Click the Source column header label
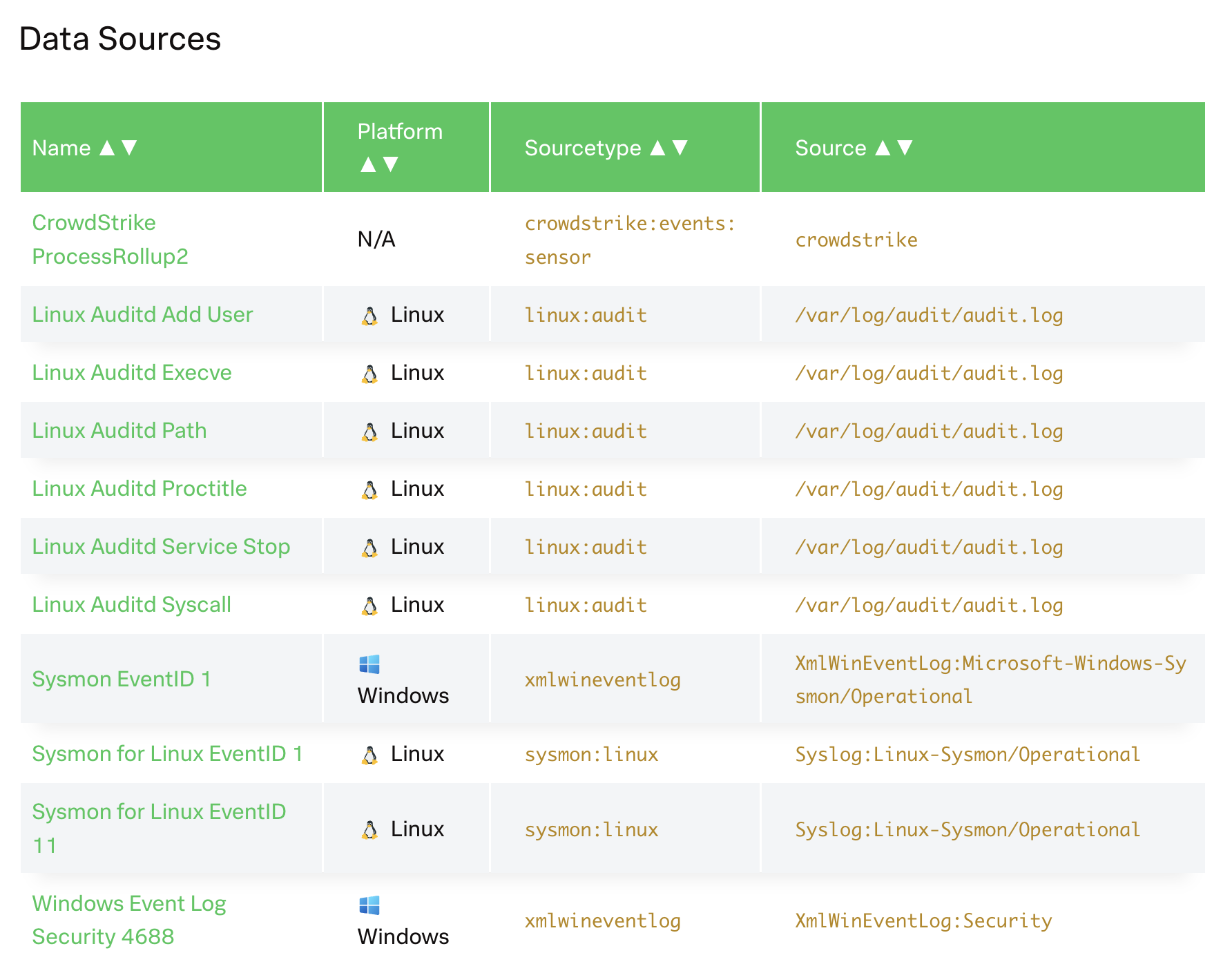The height and width of the screenshot is (964, 1232). 830,148
